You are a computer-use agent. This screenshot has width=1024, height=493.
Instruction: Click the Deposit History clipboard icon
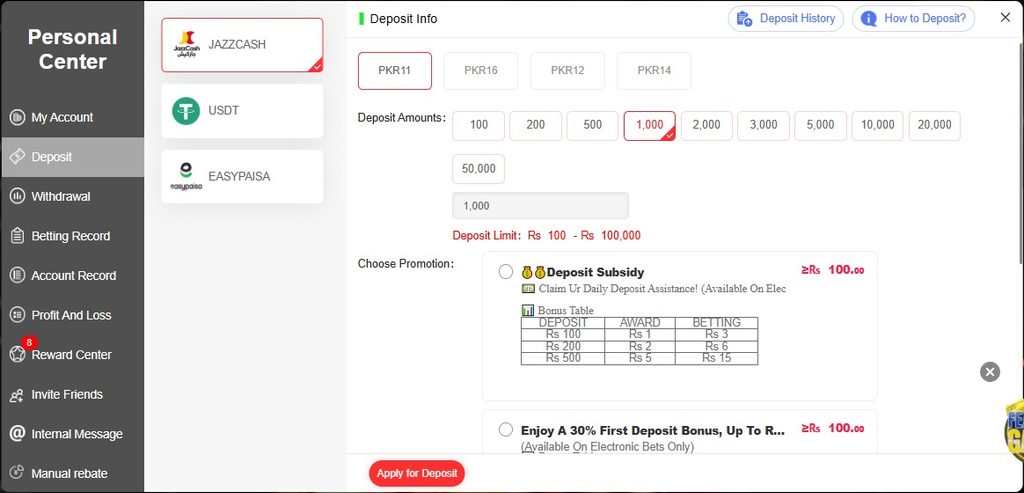[744, 18]
